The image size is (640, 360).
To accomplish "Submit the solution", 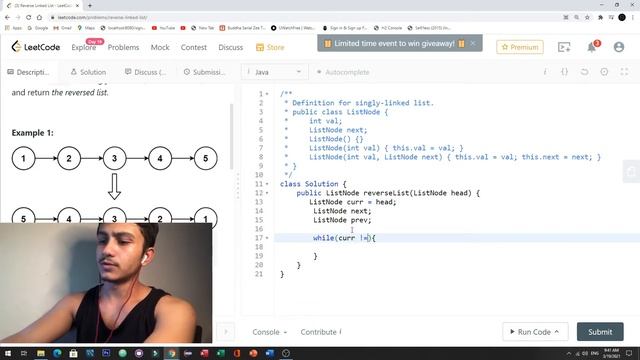I will tap(600, 332).
